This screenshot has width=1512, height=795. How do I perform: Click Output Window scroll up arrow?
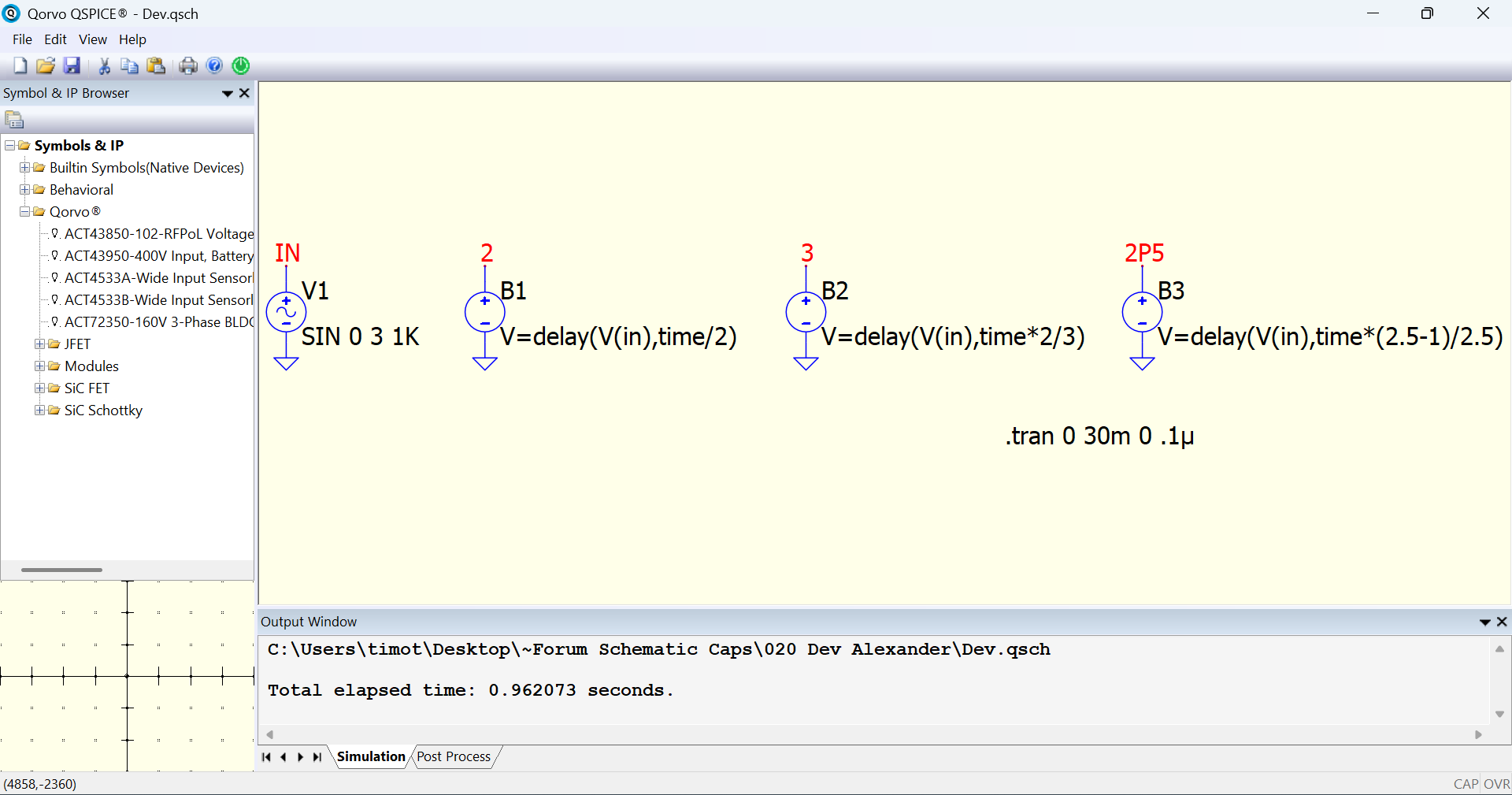1499,649
